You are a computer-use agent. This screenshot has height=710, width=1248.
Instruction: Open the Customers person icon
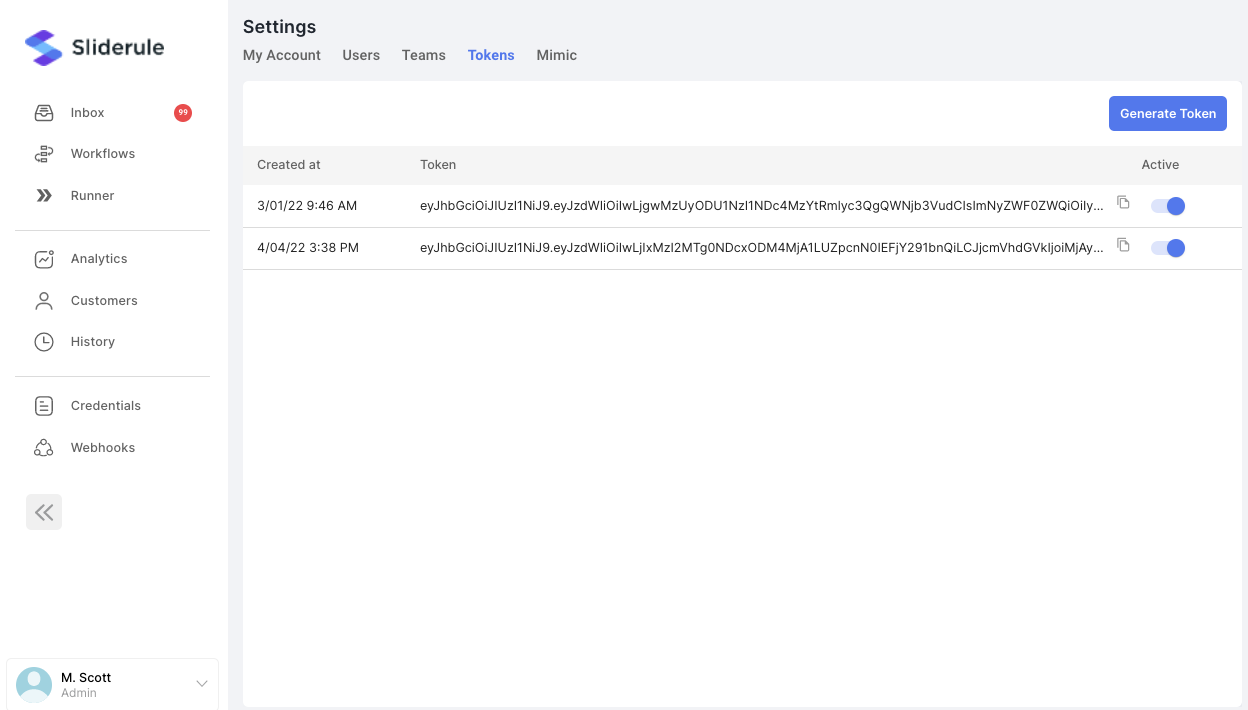(x=44, y=301)
